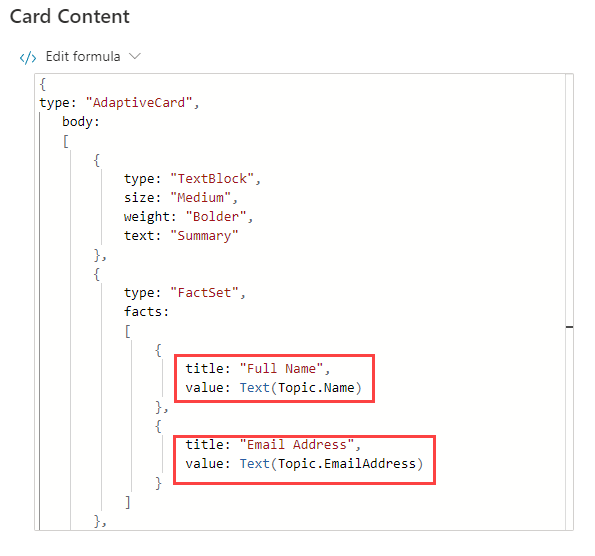Click the Text(Topic.Name) formula value
The height and width of the screenshot is (556, 595).
(300, 387)
